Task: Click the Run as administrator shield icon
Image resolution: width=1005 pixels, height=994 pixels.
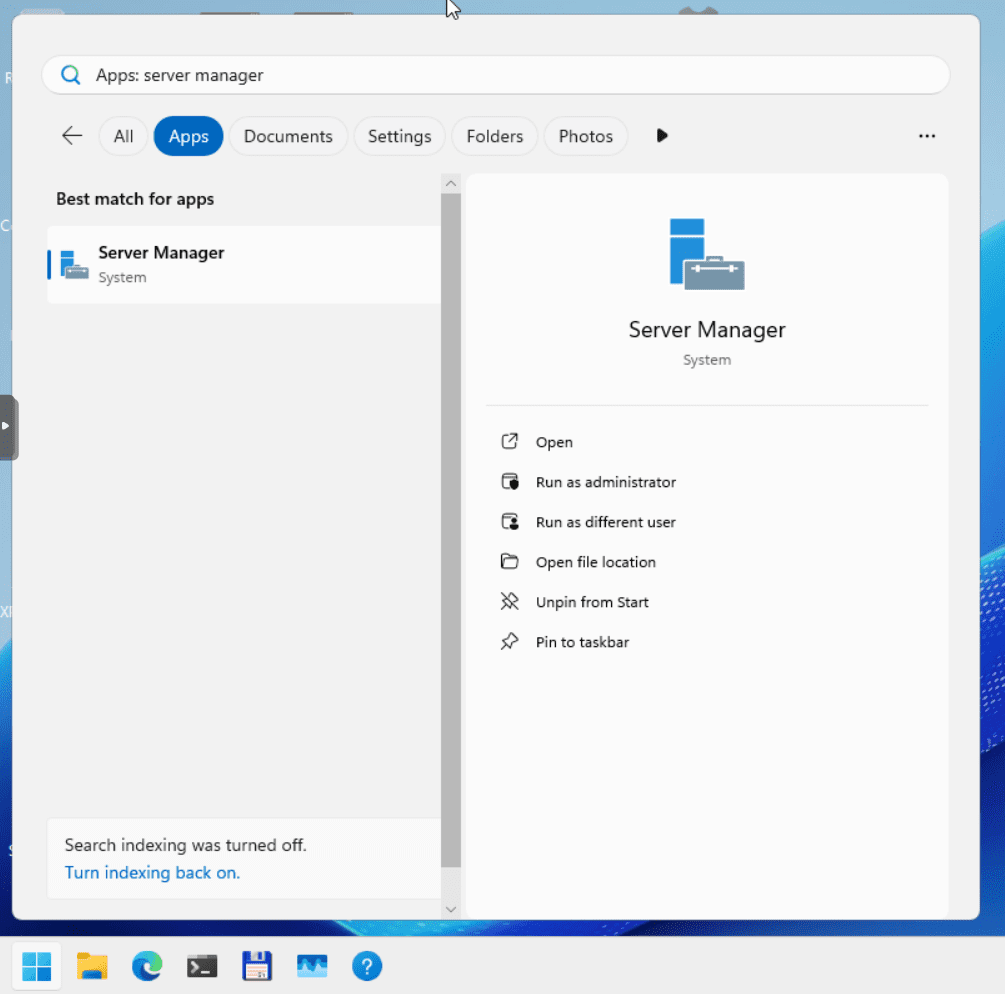Action: pos(510,482)
